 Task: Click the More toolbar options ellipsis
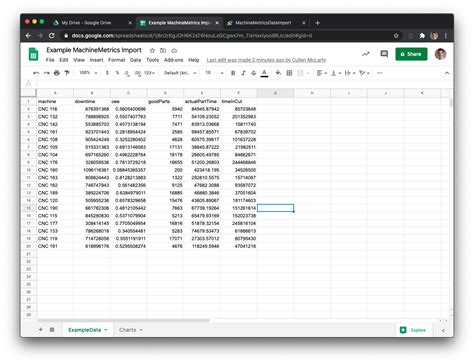point(380,73)
